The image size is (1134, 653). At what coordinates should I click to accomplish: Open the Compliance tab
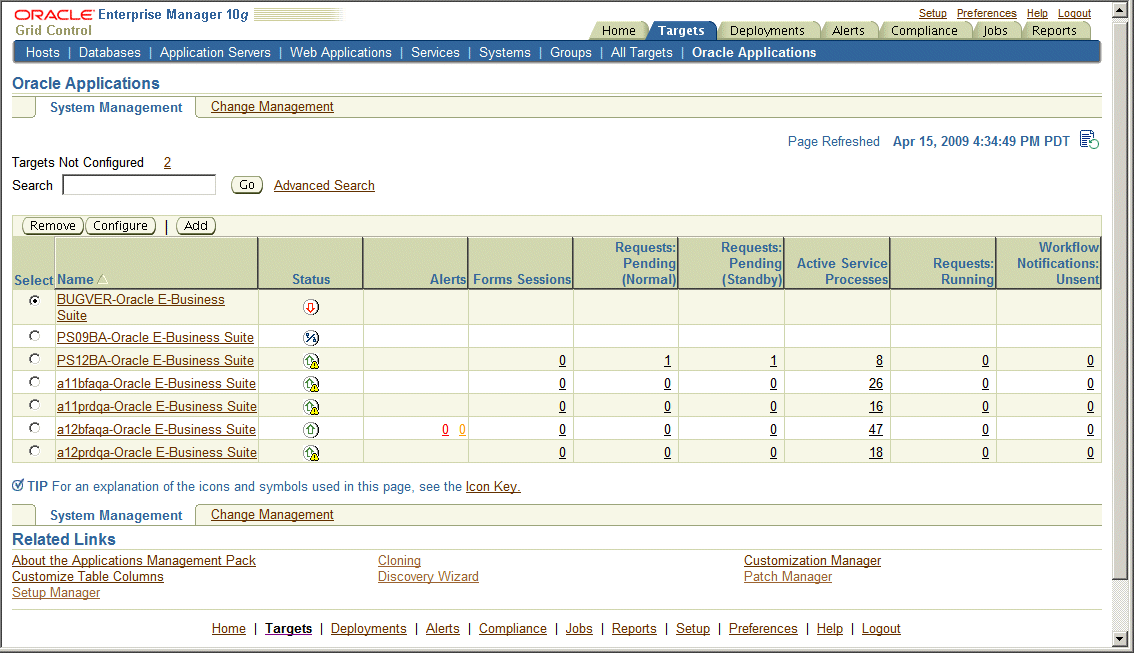click(924, 30)
